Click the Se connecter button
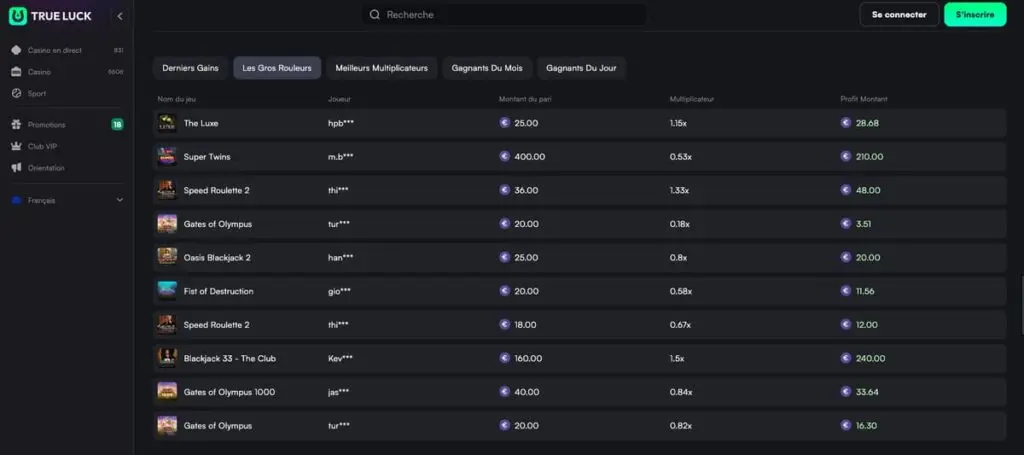This screenshot has width=1024, height=455. 899,14
